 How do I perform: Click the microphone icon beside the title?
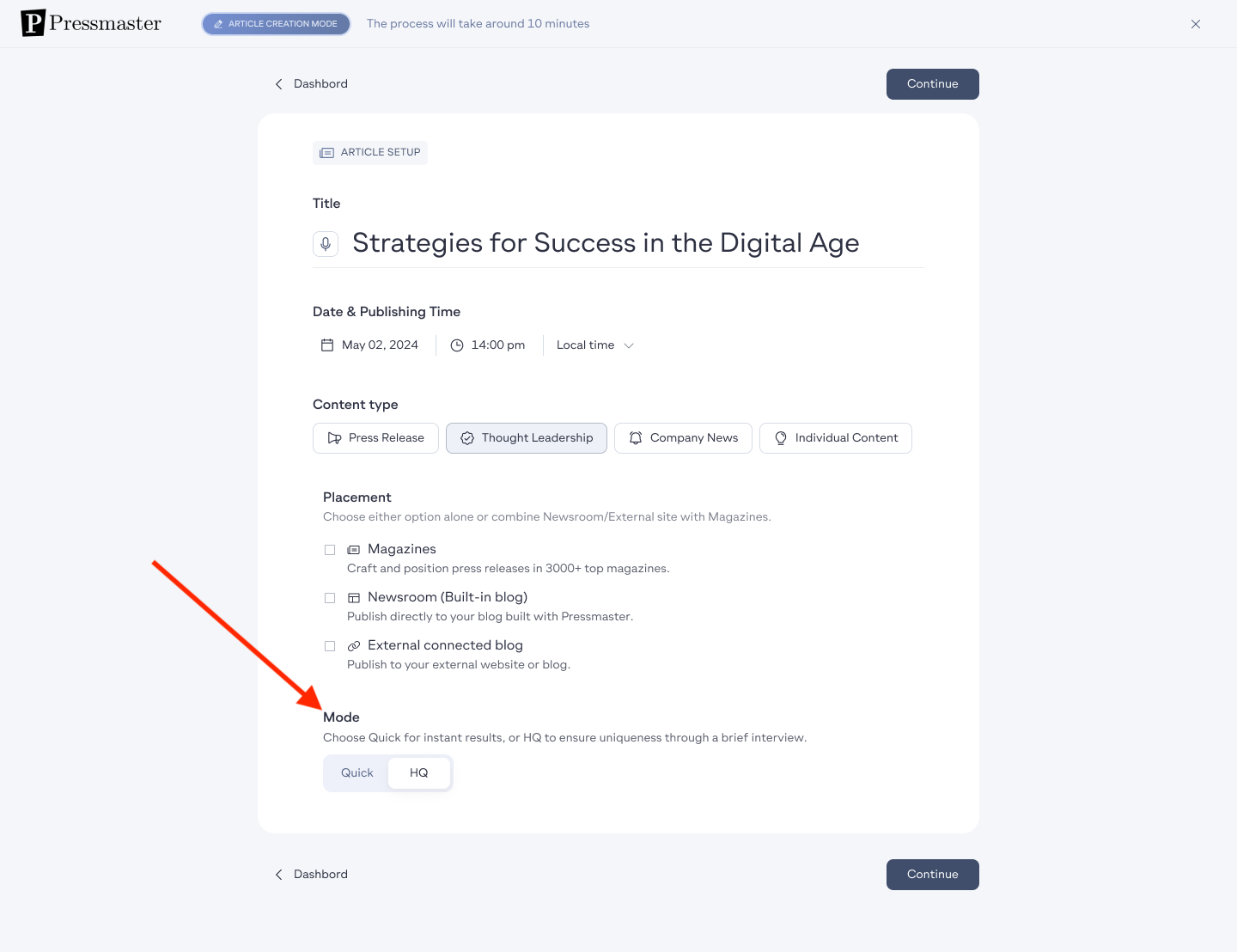click(326, 244)
